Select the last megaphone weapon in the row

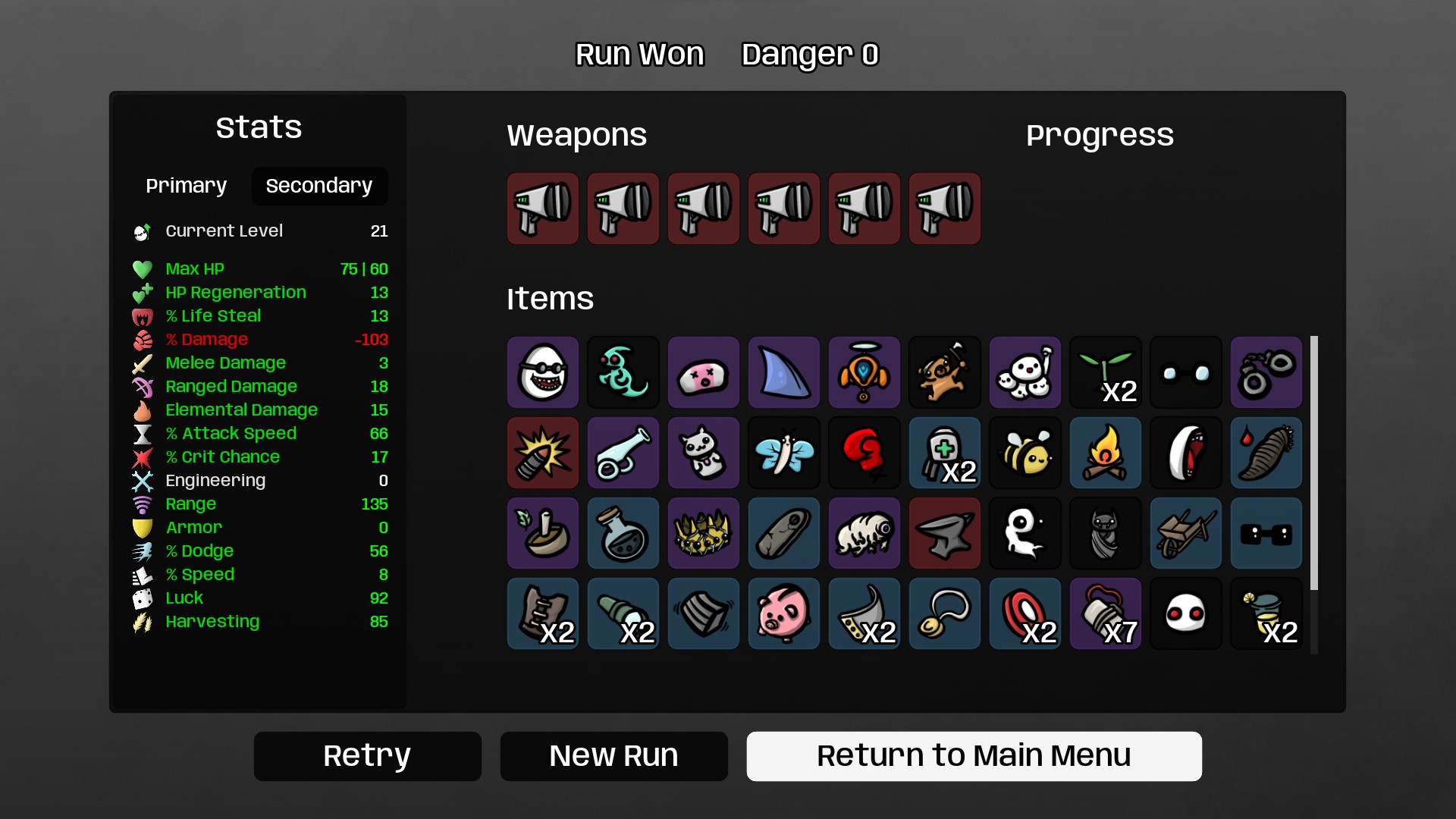[945, 209]
